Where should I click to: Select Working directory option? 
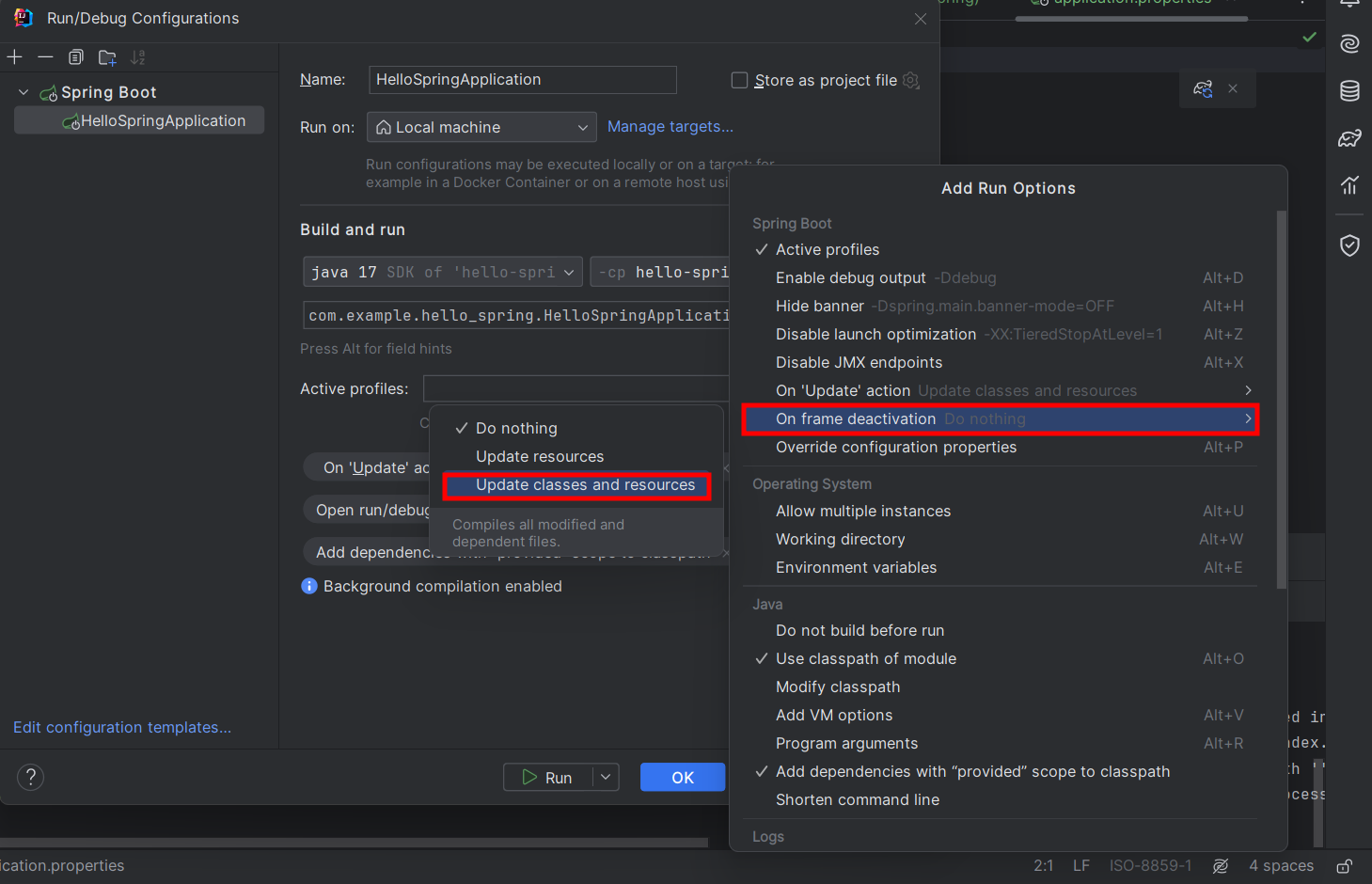pos(1001,539)
